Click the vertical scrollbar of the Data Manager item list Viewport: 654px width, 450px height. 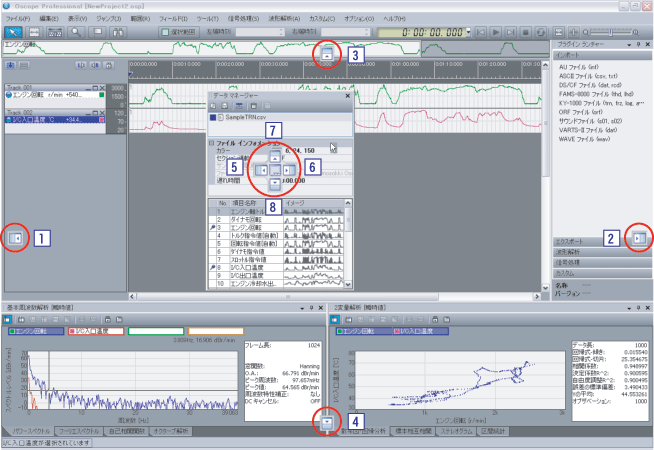348,244
